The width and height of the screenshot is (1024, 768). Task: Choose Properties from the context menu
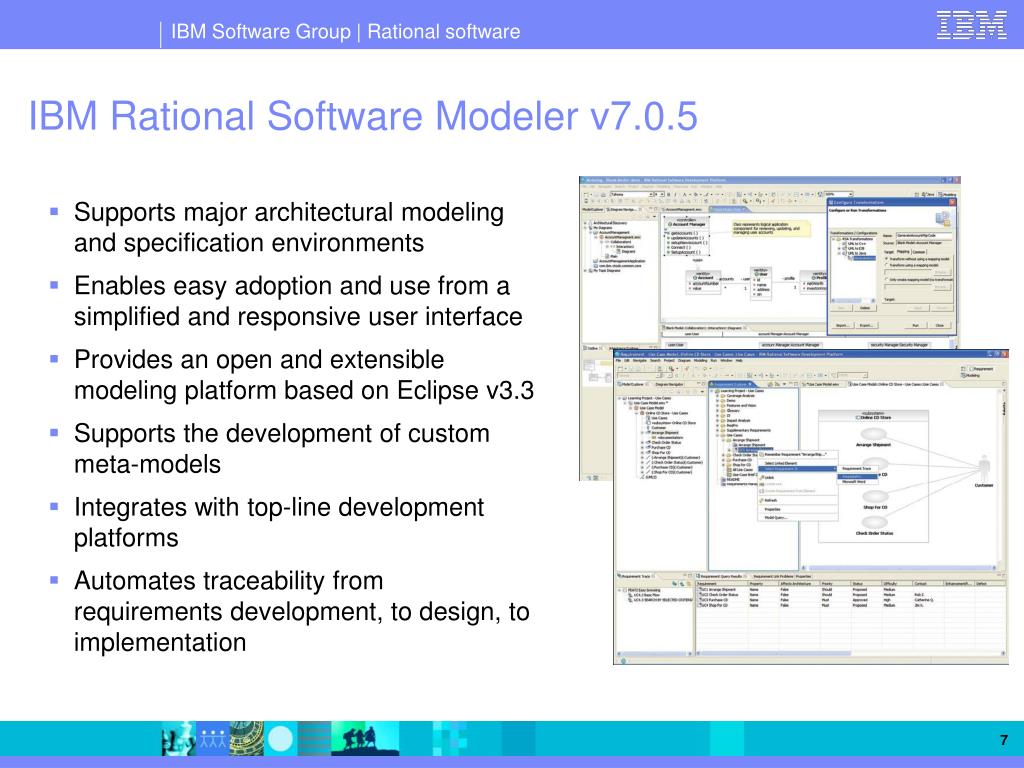798,509
